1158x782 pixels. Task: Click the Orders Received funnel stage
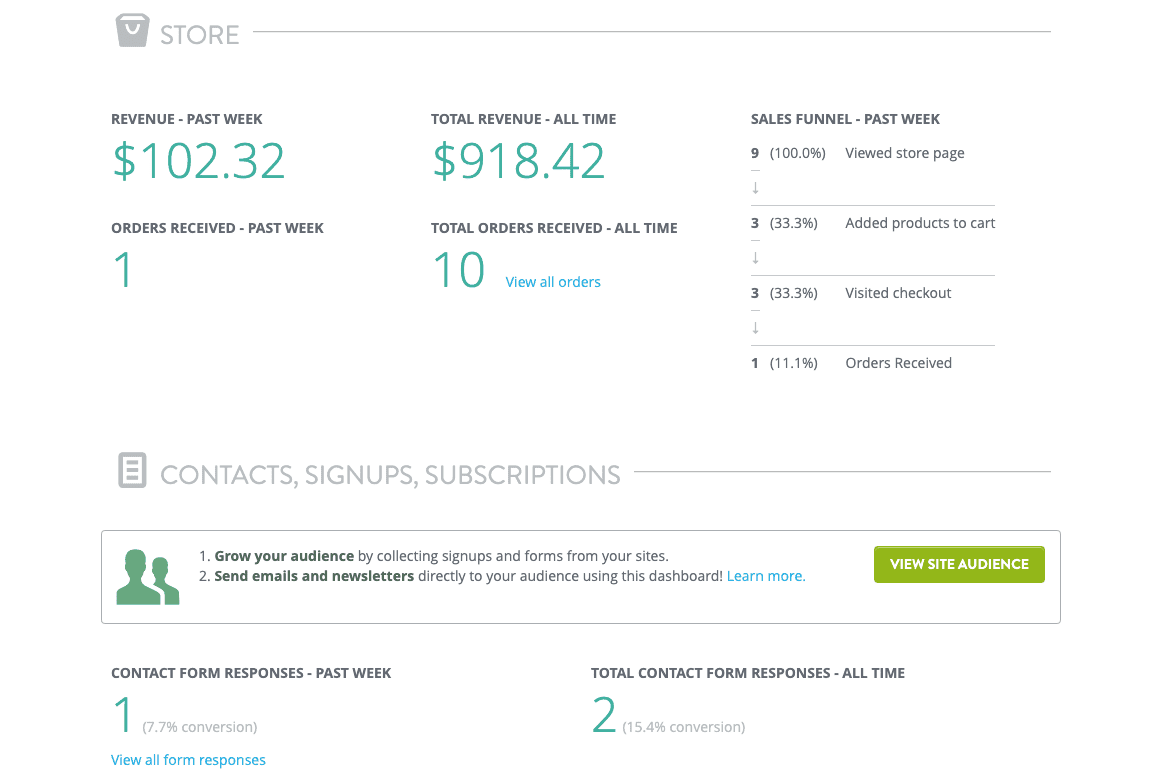[898, 362]
